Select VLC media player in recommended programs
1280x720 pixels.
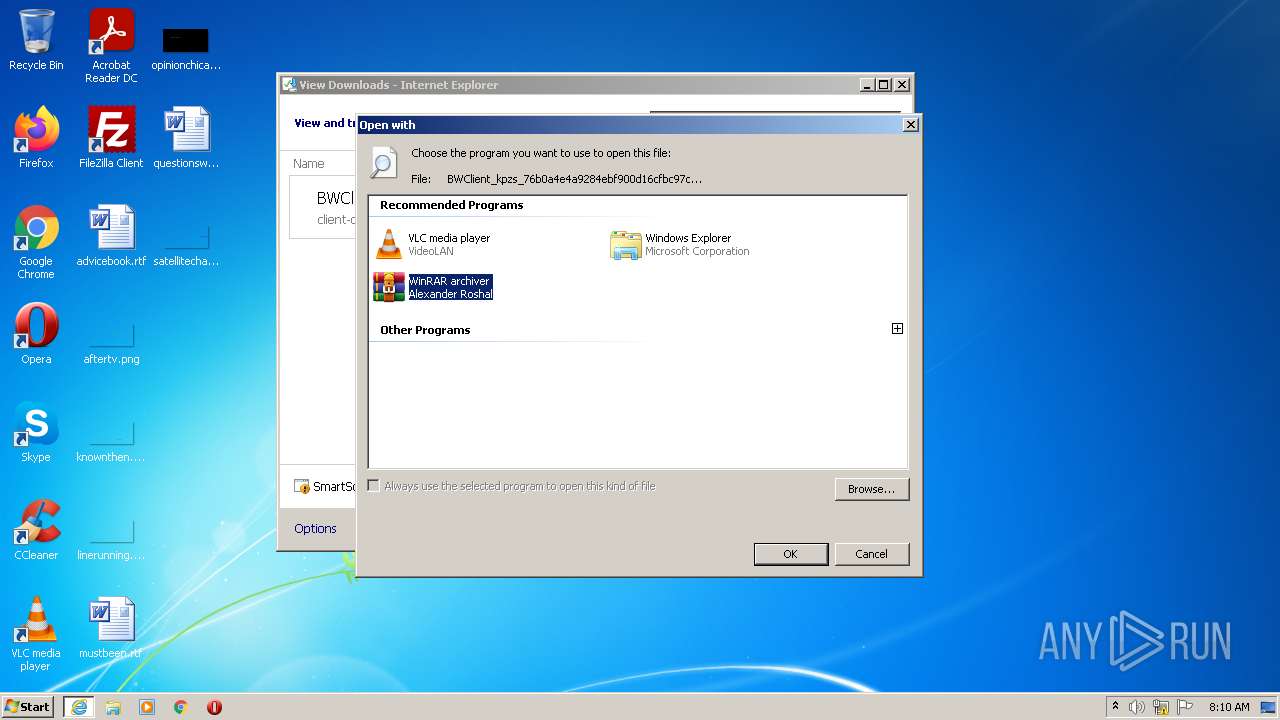coord(433,245)
